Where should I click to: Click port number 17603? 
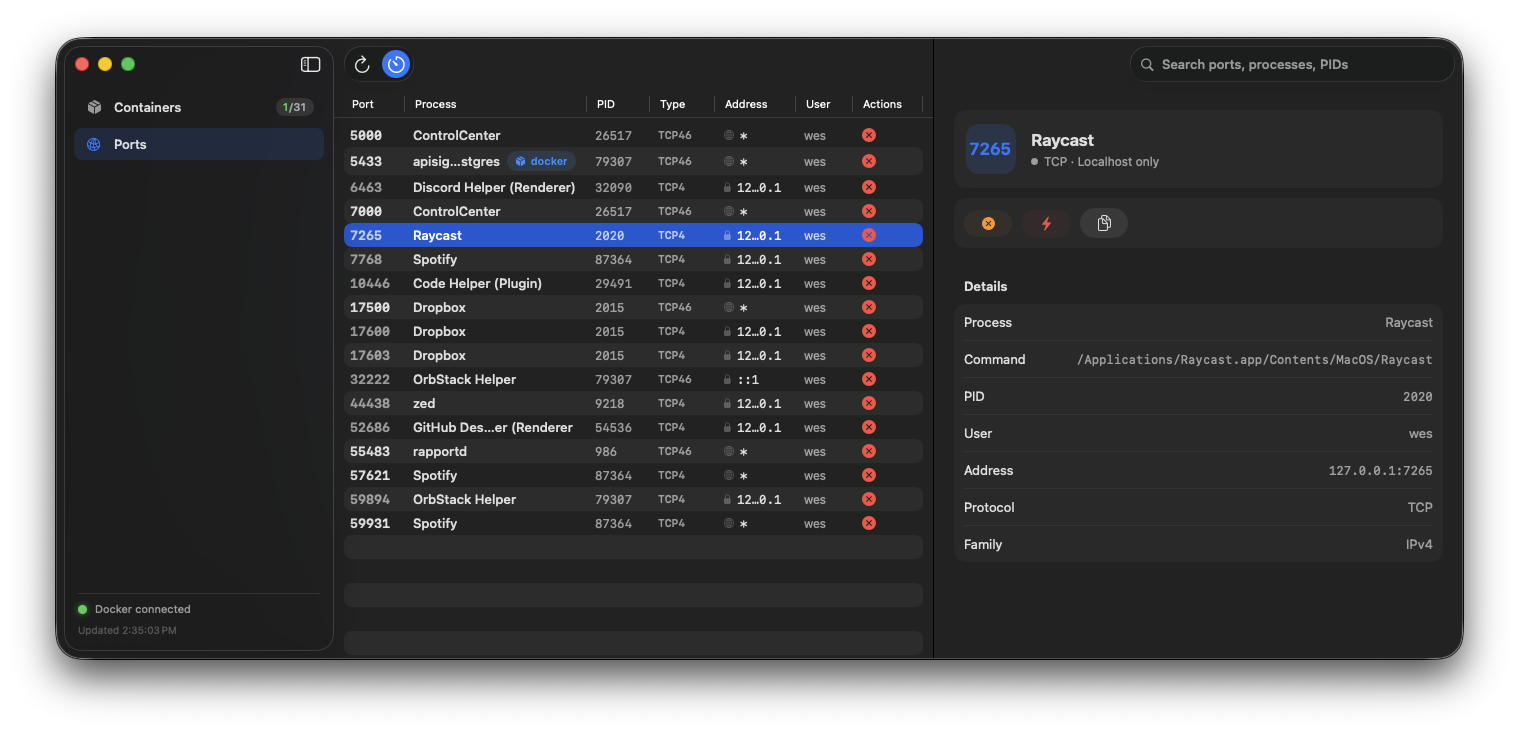[x=370, y=355]
